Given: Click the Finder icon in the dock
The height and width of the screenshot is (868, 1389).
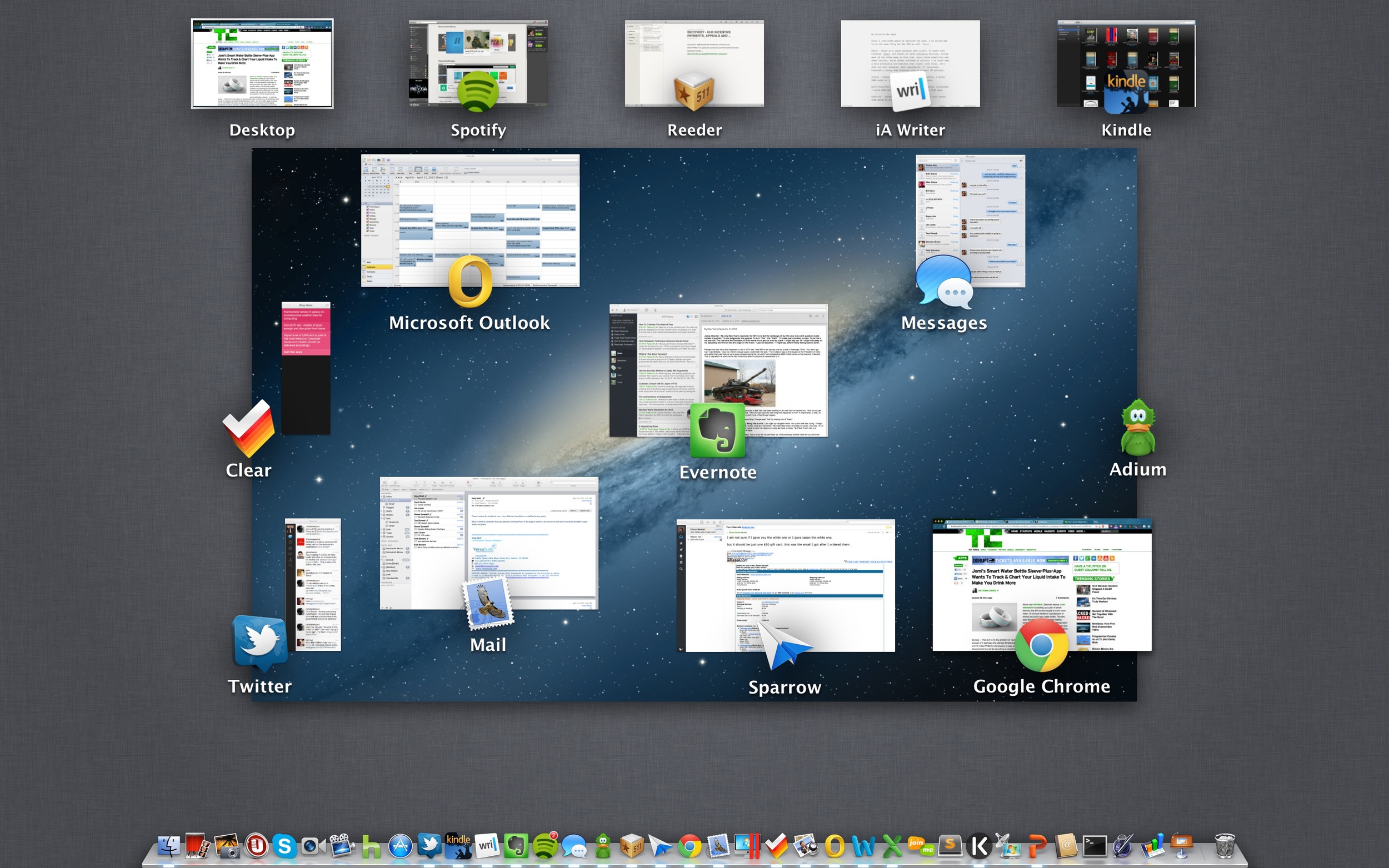Looking at the screenshot, I should (x=169, y=846).
